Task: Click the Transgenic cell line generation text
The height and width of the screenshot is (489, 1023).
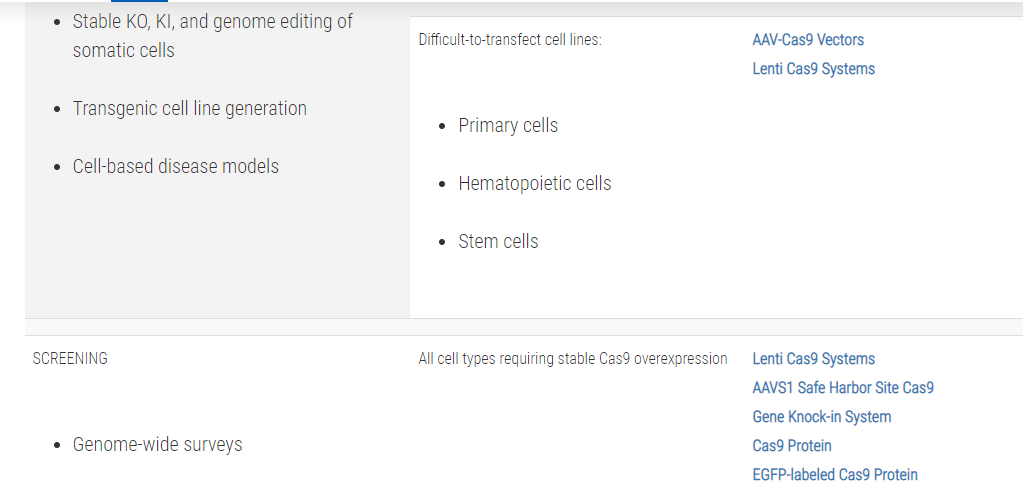Action: tap(189, 109)
